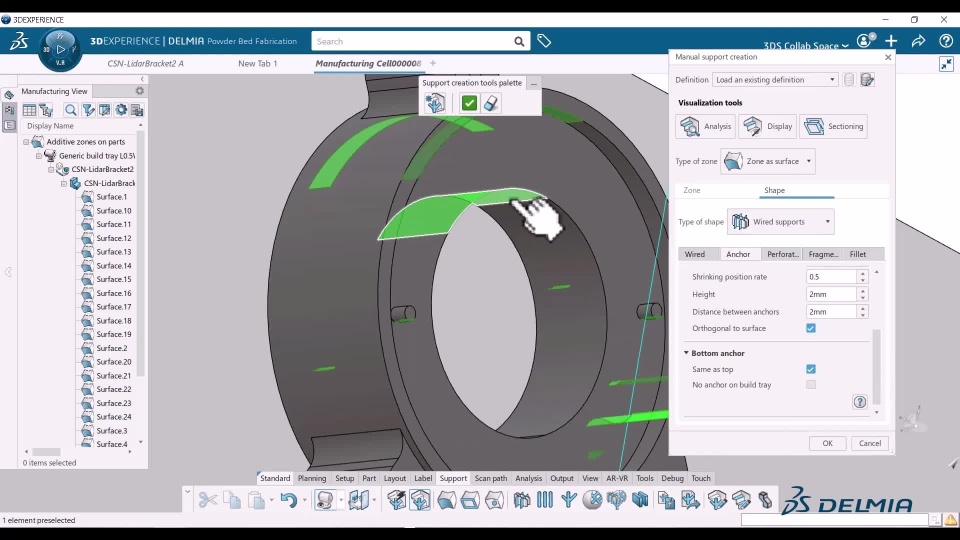The image size is (960, 540).
Task: Switch to the Wired tab
Action: click(x=695, y=254)
